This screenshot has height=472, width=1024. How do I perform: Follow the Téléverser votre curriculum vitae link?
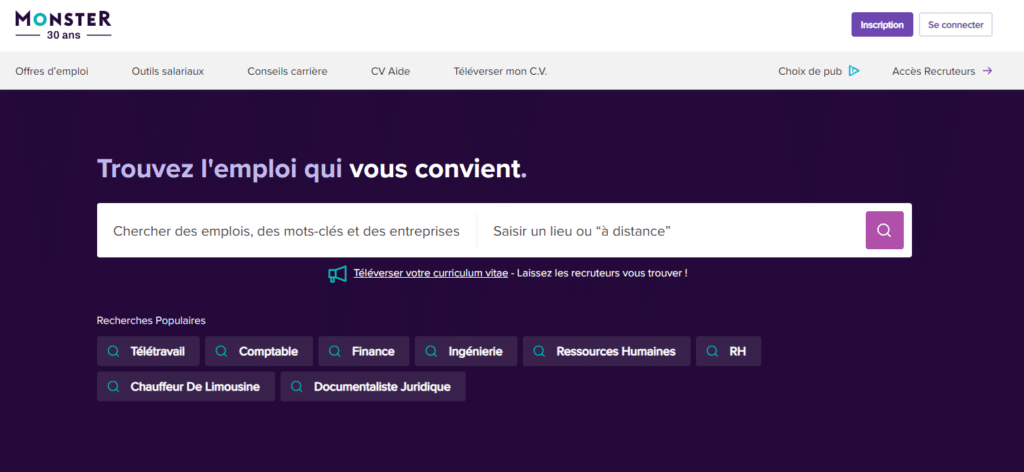(x=430, y=273)
